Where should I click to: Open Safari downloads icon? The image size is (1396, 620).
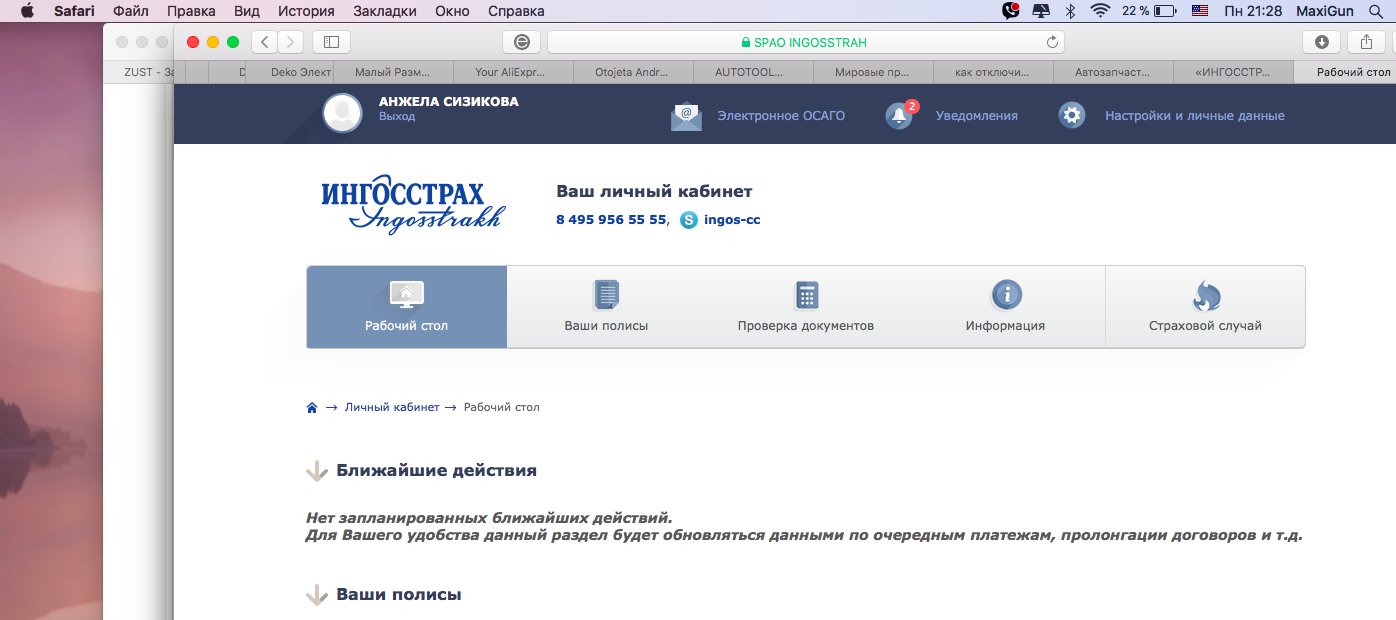(x=1321, y=42)
